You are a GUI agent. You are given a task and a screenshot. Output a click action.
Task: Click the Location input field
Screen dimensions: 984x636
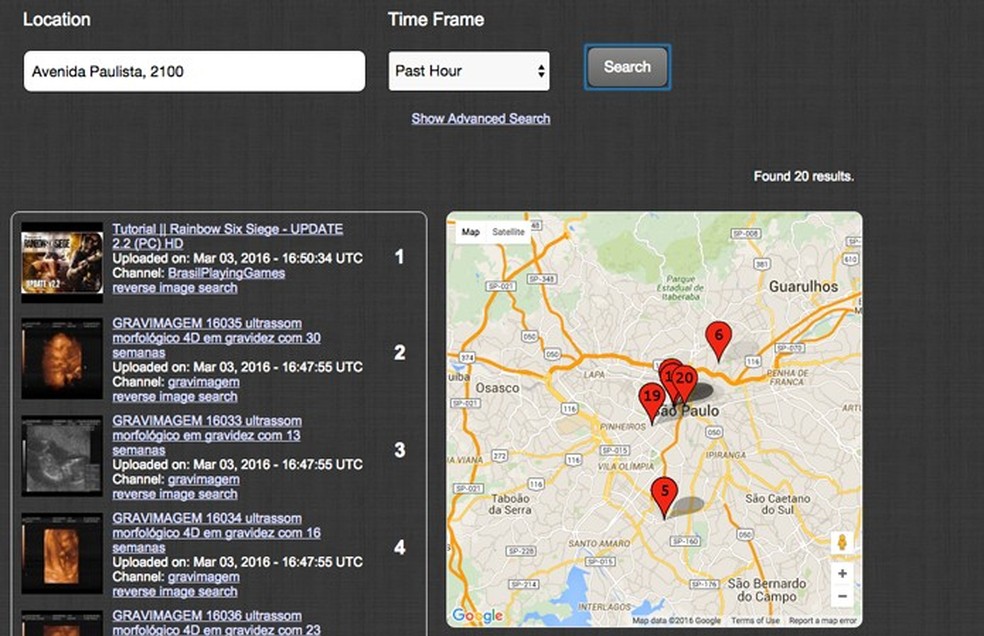pyautogui.click(x=194, y=72)
